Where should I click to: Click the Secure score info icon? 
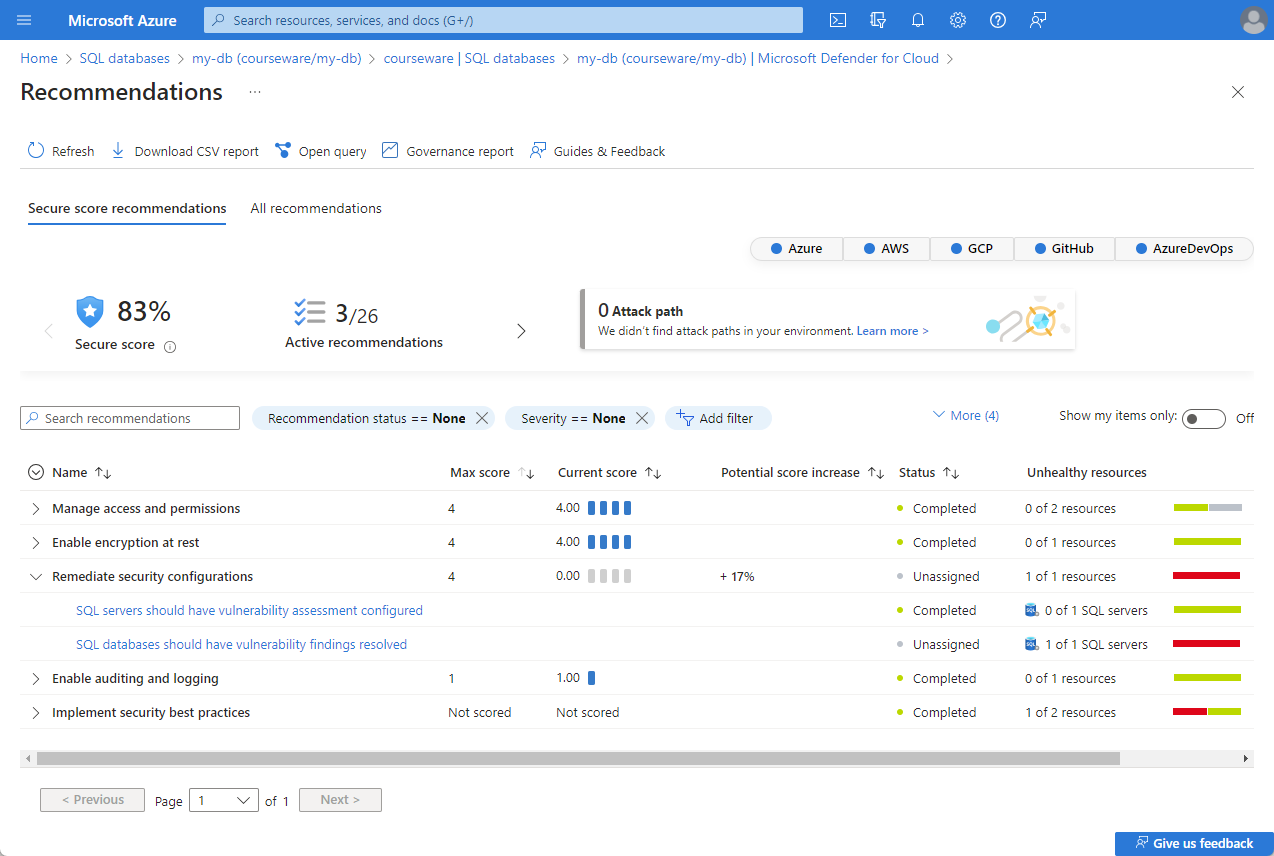(170, 347)
